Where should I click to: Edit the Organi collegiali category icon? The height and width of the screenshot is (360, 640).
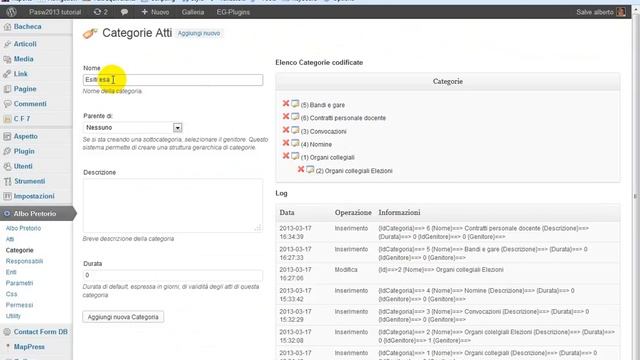(295, 156)
